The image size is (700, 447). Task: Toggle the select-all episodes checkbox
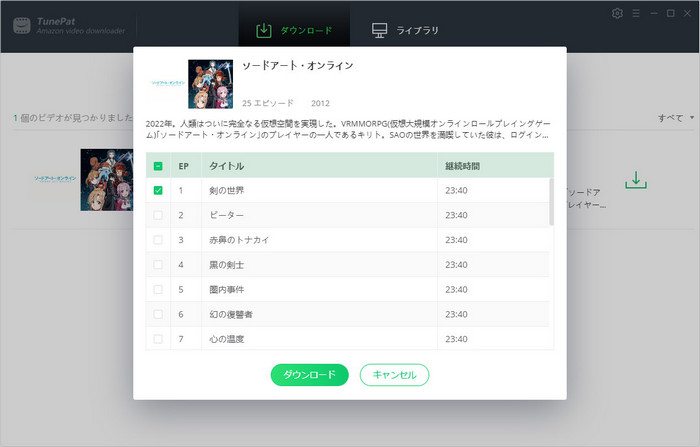(x=158, y=166)
